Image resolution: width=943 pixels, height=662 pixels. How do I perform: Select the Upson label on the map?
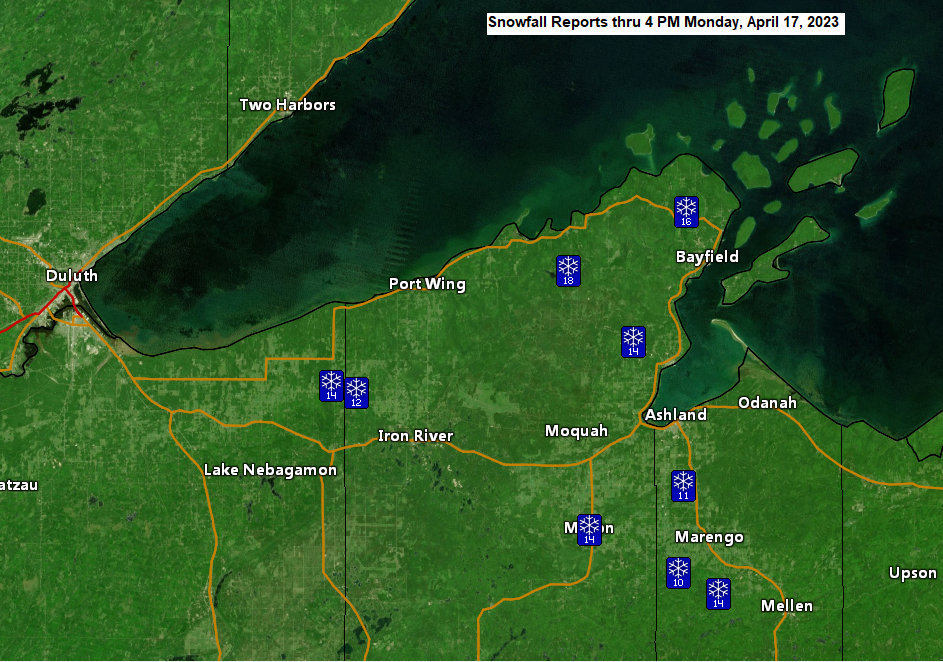tap(913, 573)
